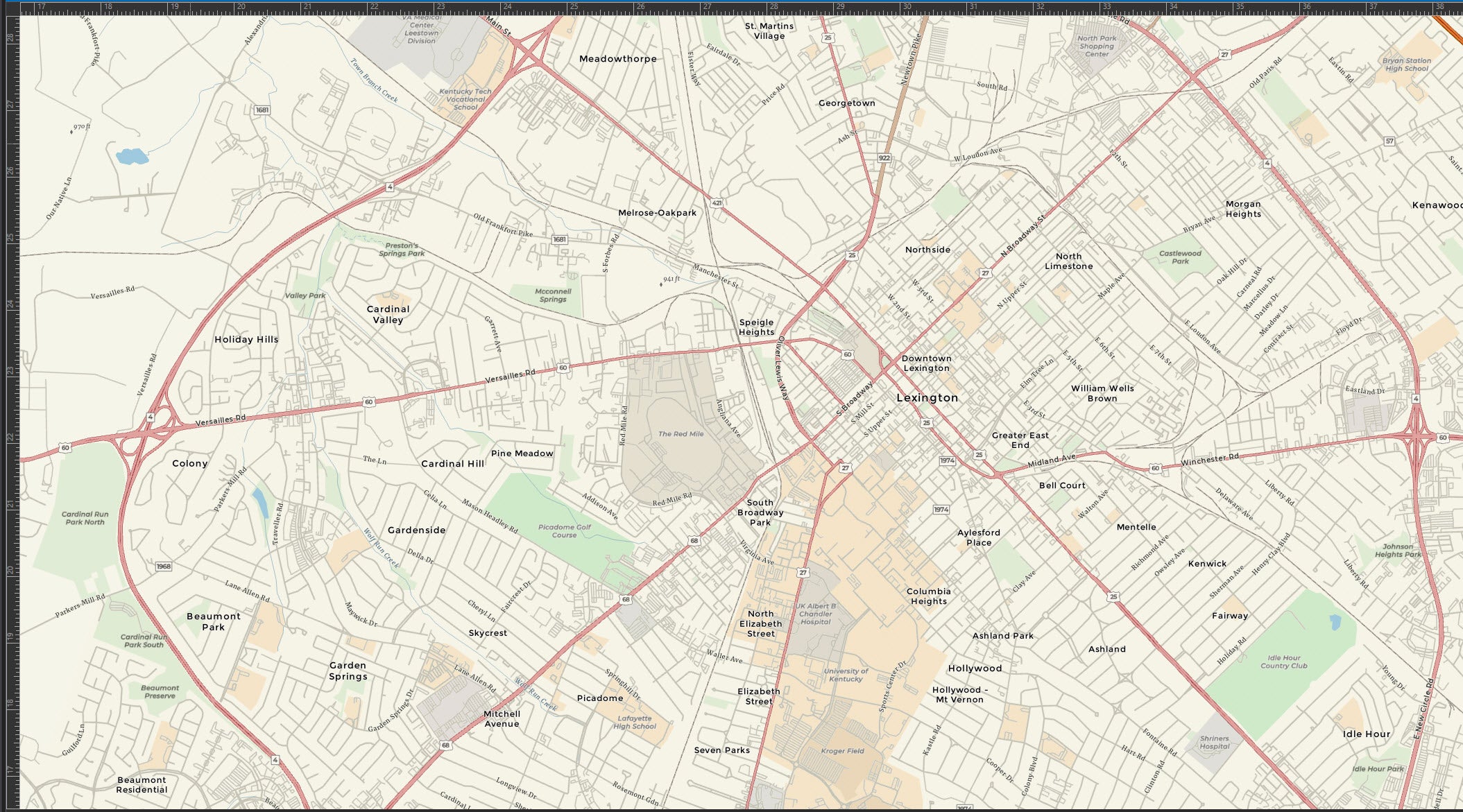The height and width of the screenshot is (812, 1463).
Task: Click the Cardinal Valley label
Action: [x=388, y=315]
